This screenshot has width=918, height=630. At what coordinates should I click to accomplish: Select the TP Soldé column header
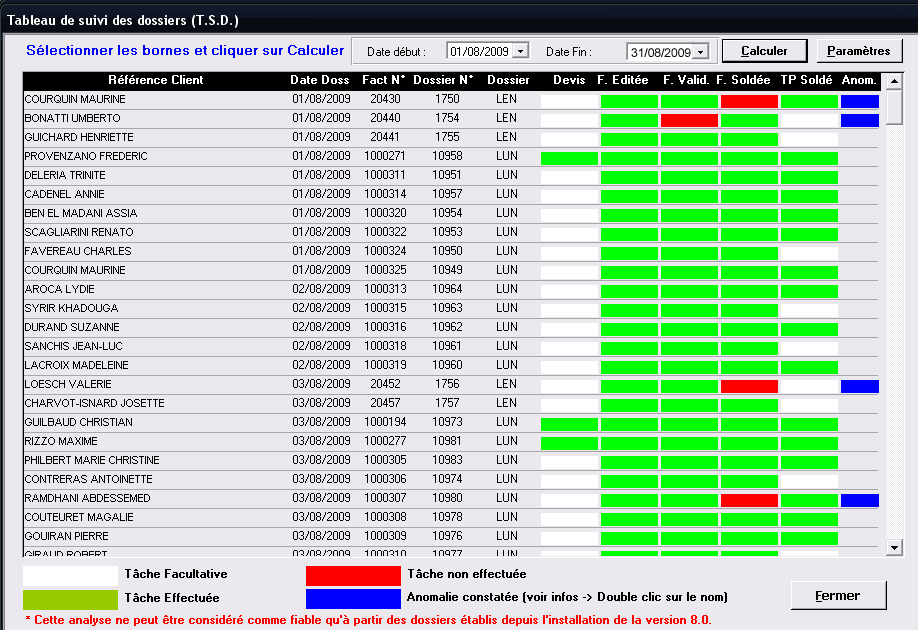pos(806,80)
